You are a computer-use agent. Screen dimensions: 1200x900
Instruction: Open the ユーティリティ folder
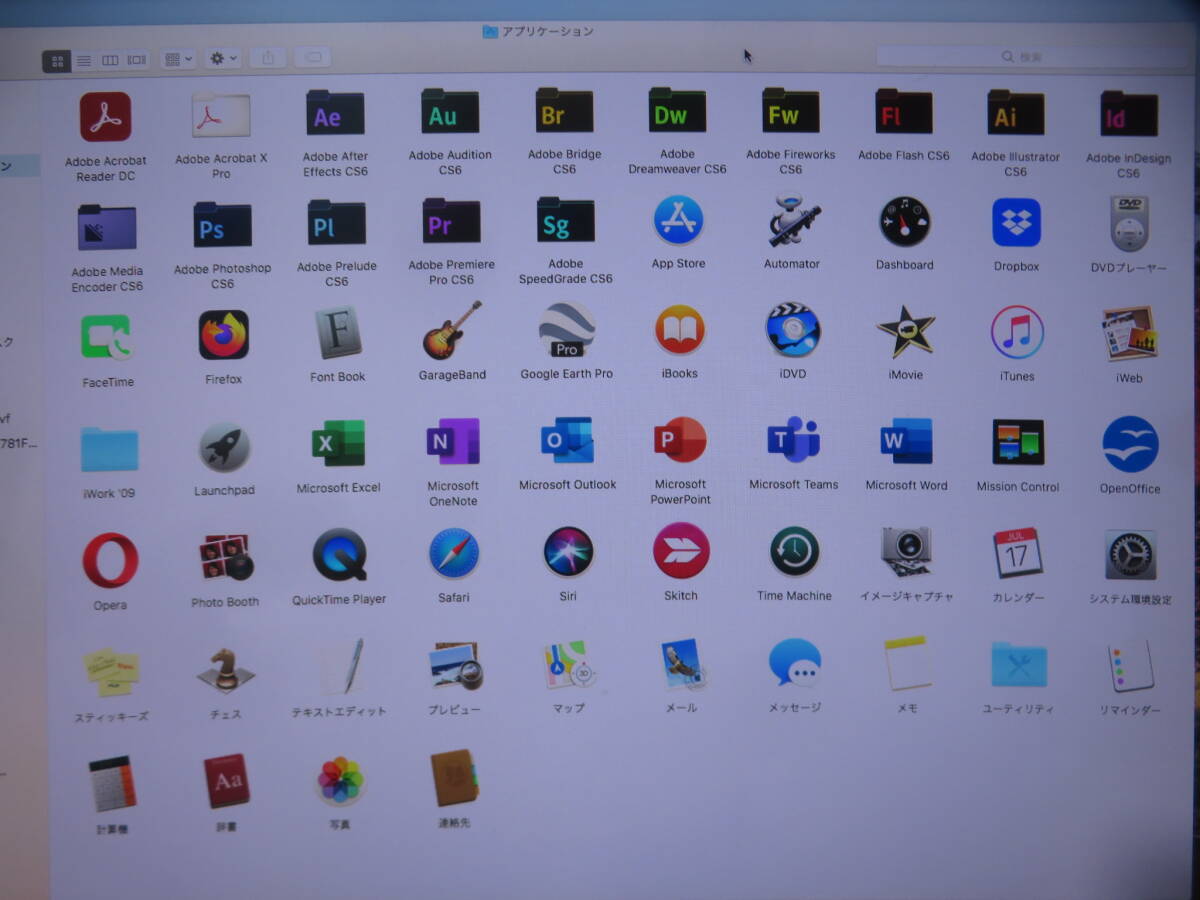coord(1019,665)
